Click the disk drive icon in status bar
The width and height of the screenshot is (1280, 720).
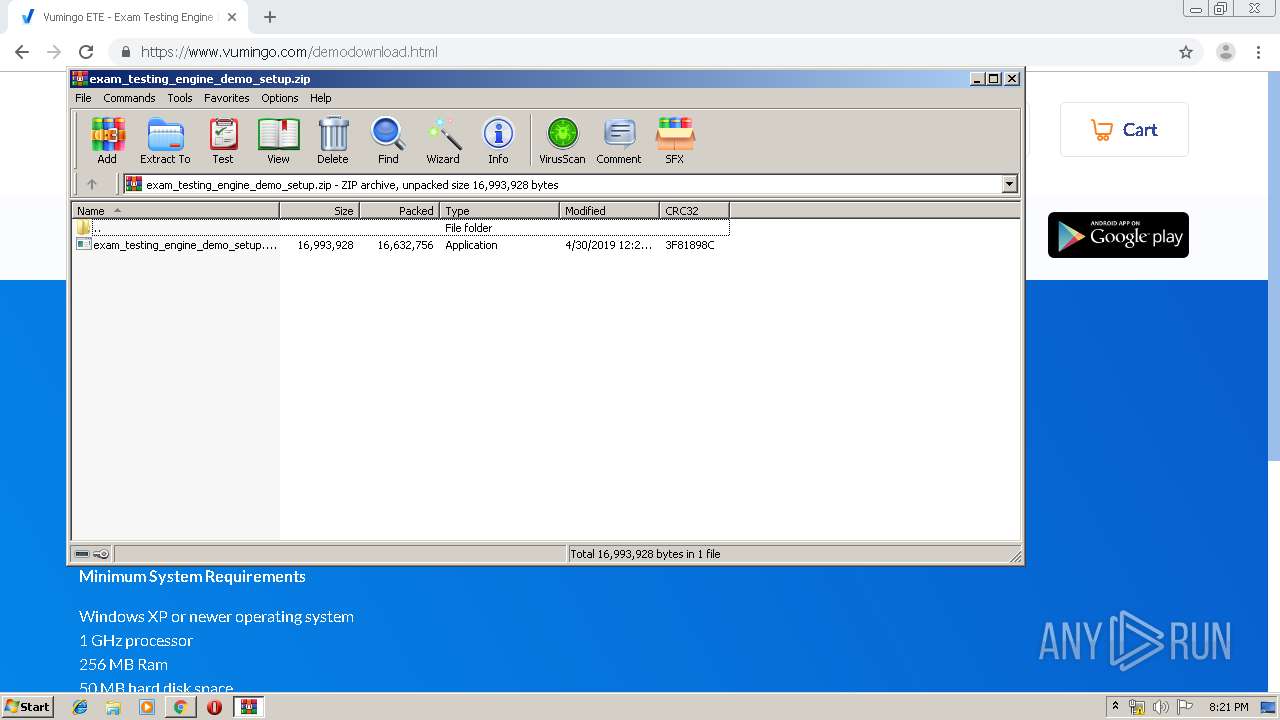point(82,554)
